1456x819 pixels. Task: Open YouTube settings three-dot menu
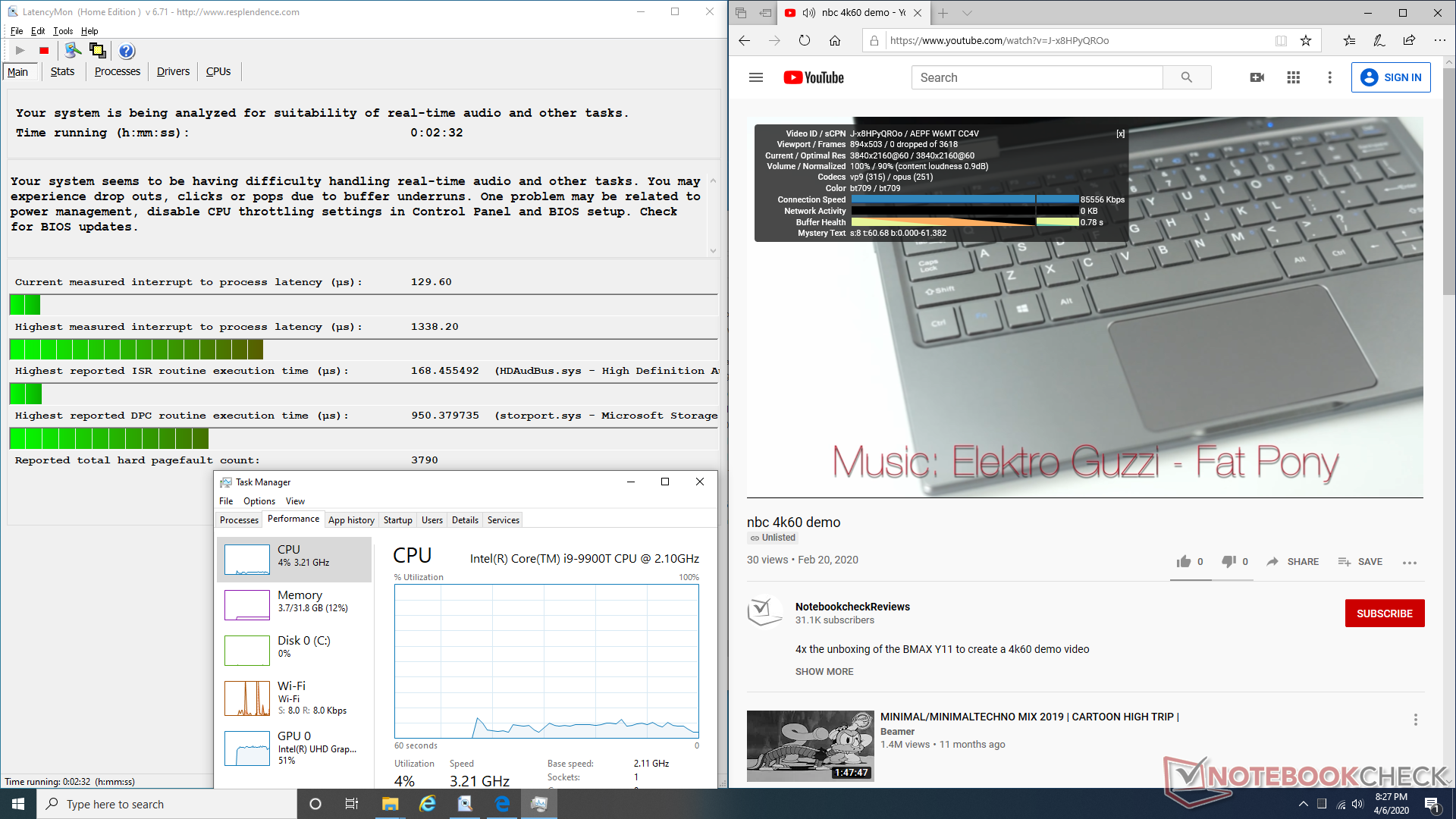tap(1329, 77)
